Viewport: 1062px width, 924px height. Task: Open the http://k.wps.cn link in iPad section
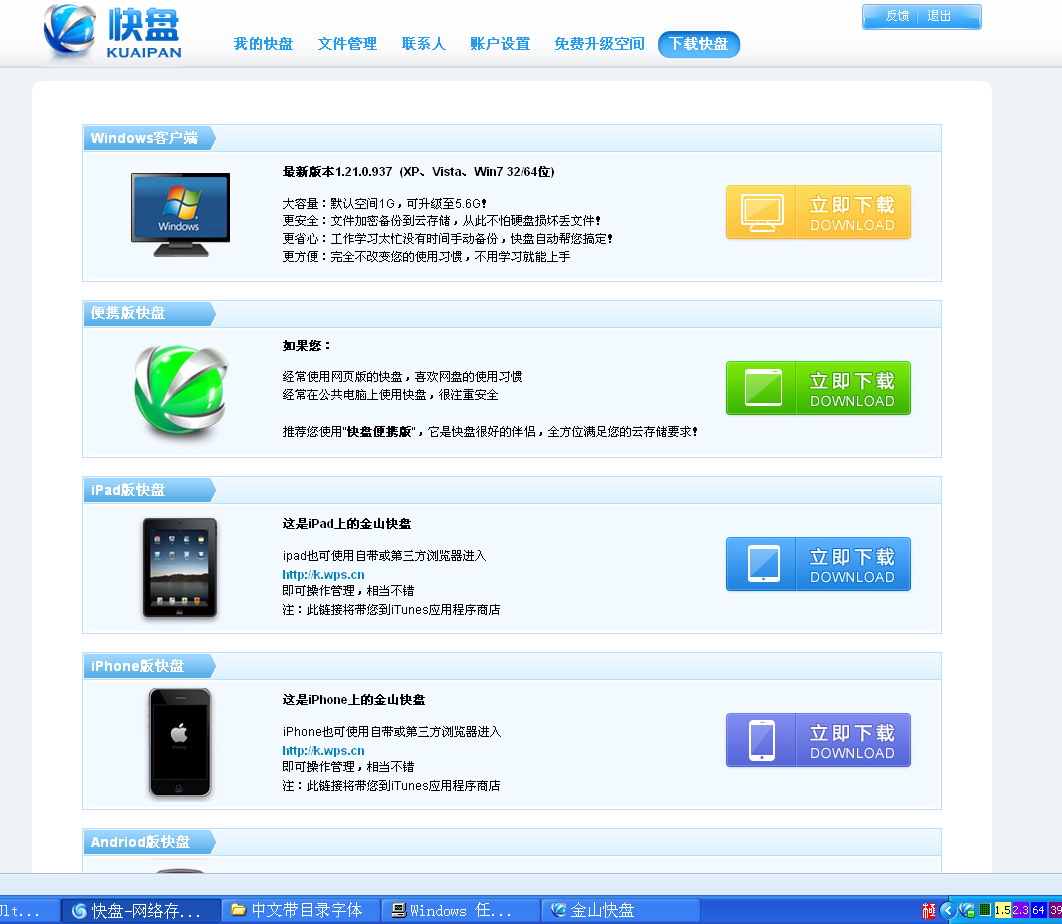(323, 574)
